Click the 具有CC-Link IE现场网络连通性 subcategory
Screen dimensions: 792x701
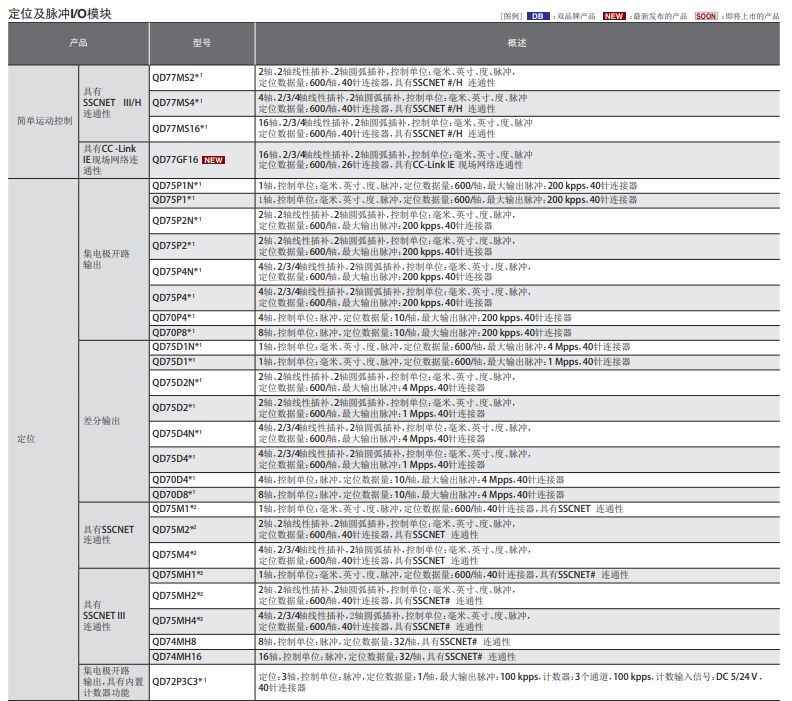tap(114, 160)
